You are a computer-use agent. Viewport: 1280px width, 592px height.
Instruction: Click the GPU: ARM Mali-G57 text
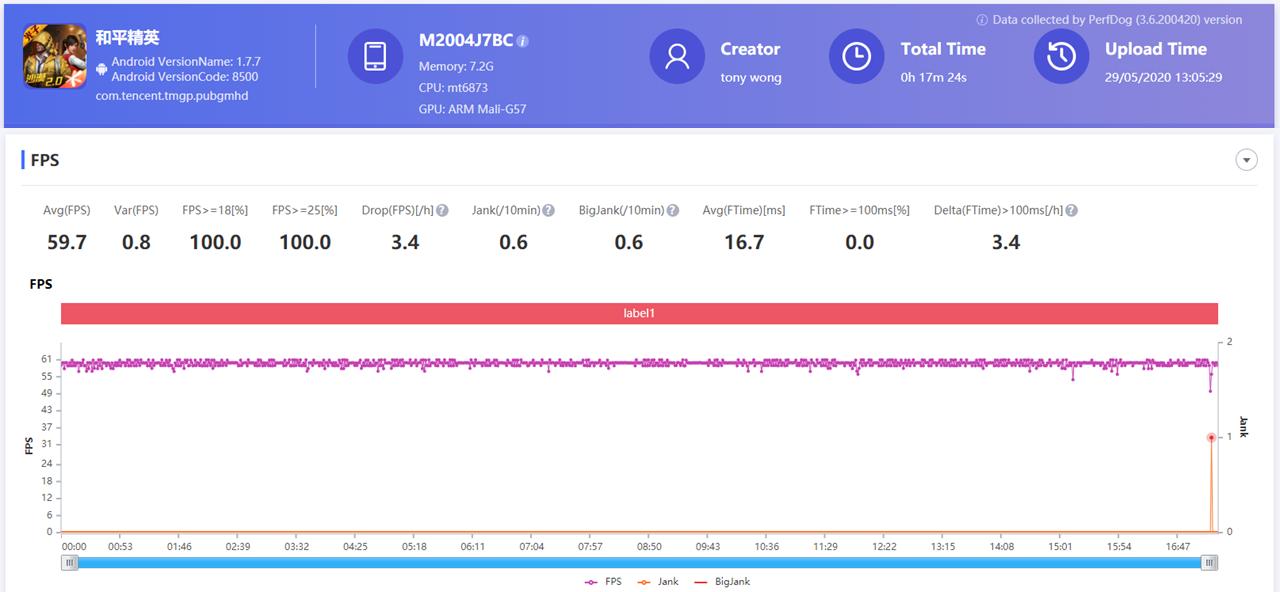click(x=472, y=108)
